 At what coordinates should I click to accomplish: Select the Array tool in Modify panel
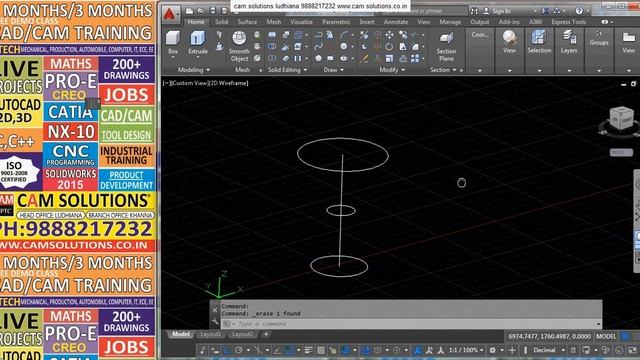point(415,58)
